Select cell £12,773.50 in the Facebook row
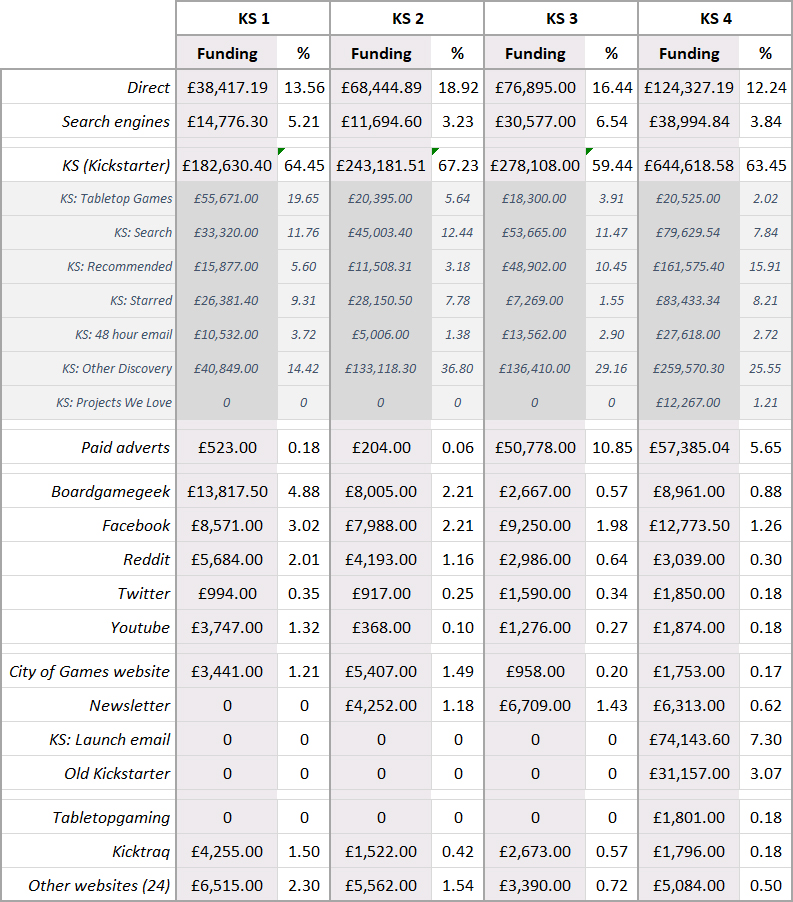The image size is (793, 902). click(x=689, y=526)
